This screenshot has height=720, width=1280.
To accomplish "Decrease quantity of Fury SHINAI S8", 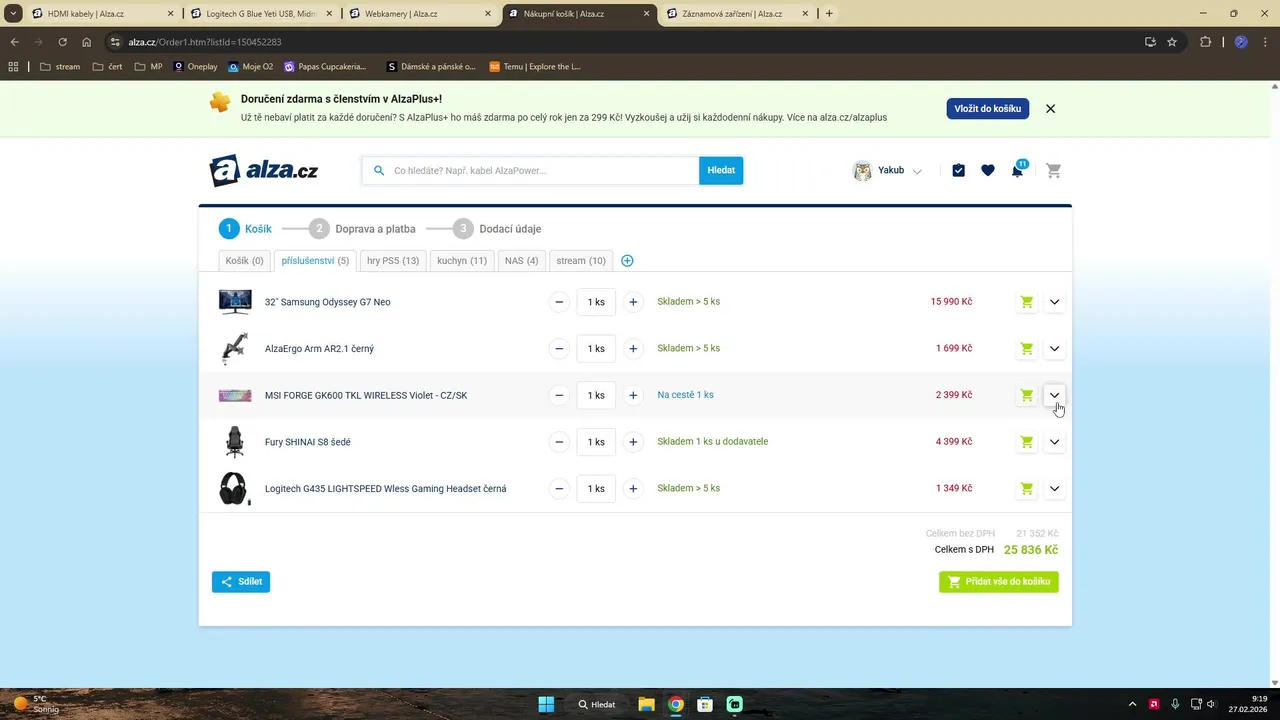I will [559, 442].
